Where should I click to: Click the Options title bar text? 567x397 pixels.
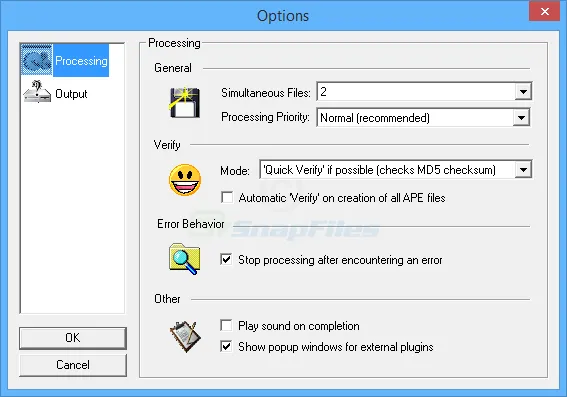(x=283, y=16)
